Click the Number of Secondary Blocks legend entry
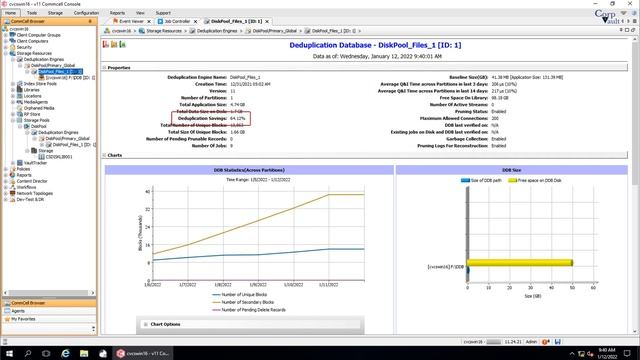 click(243, 302)
